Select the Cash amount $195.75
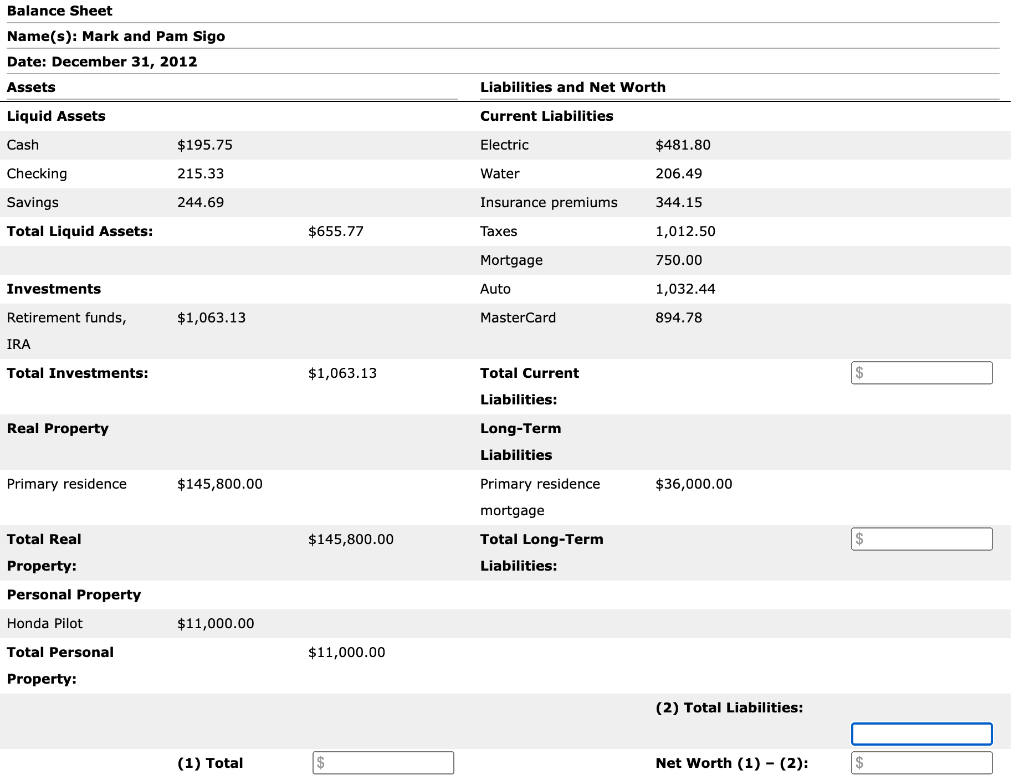The image size is (1024, 780). (x=204, y=144)
